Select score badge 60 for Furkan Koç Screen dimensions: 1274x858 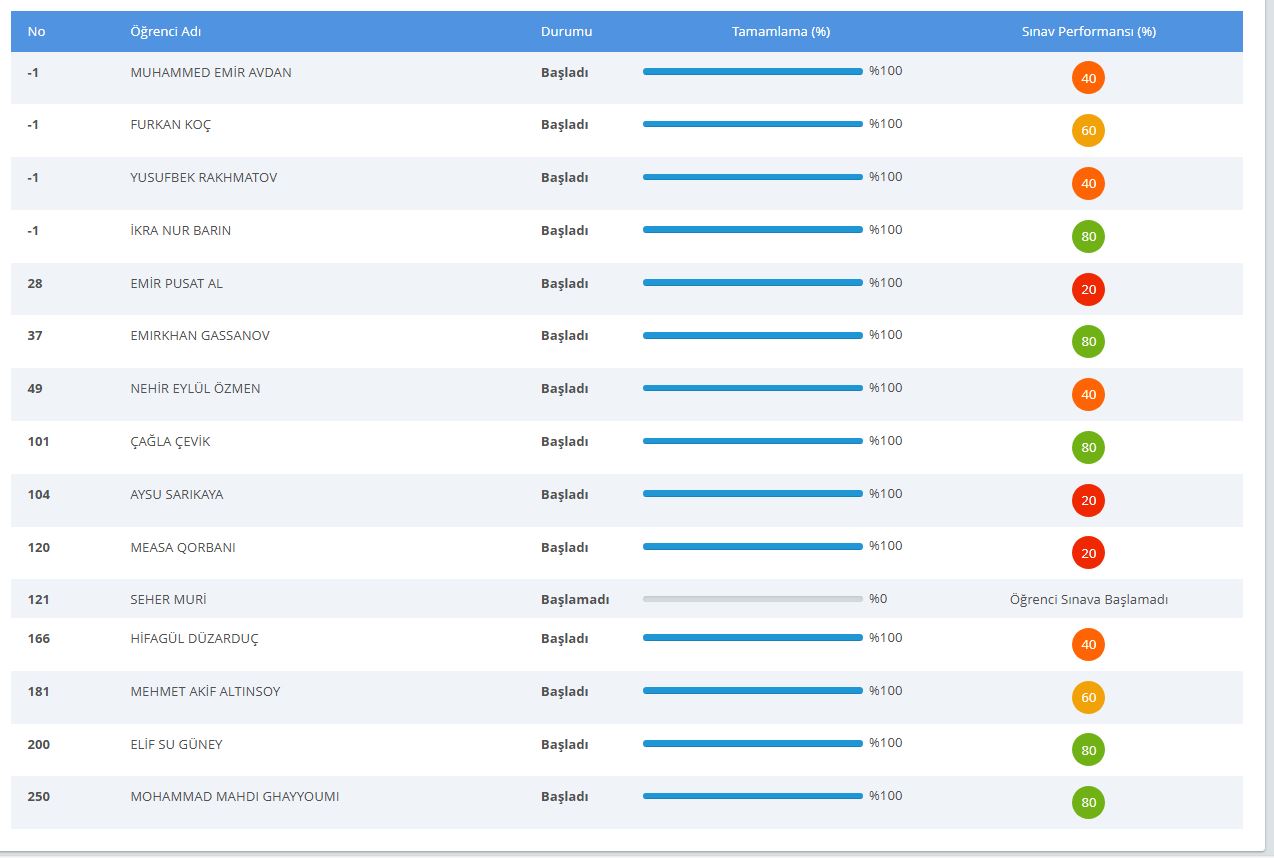coord(1088,131)
